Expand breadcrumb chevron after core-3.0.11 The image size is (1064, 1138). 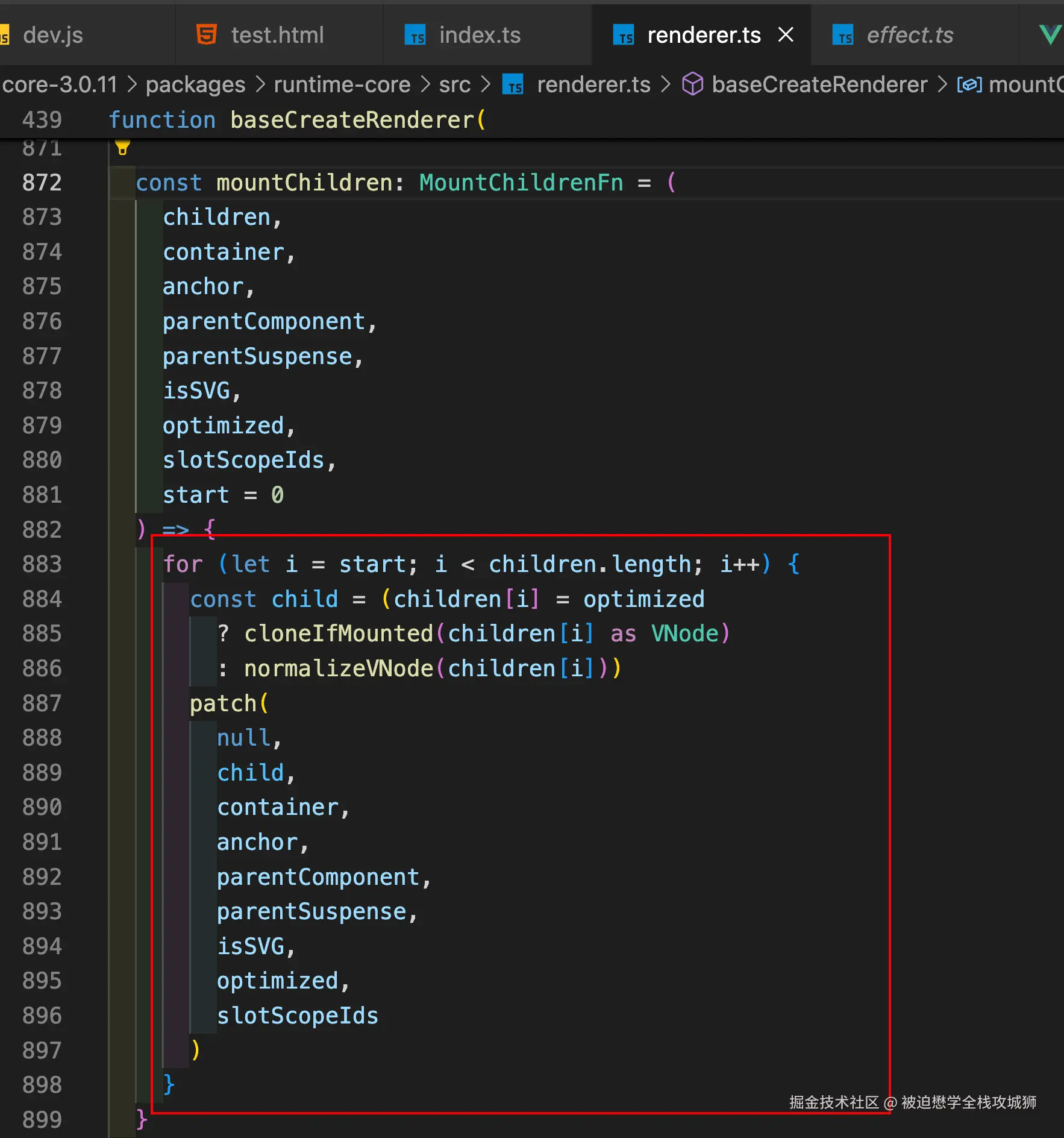pos(132,84)
